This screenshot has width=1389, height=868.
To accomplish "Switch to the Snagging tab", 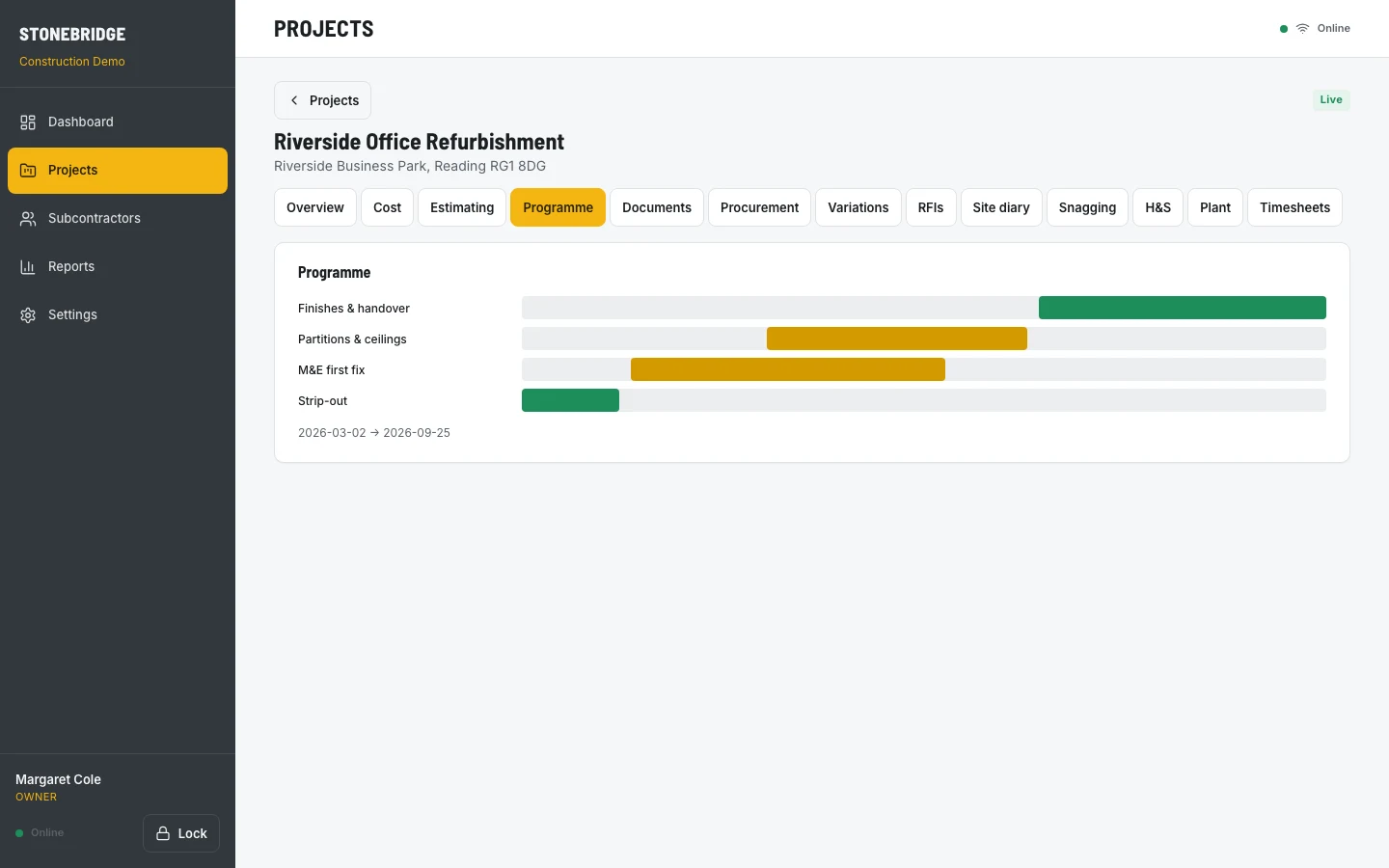I will click(x=1087, y=207).
